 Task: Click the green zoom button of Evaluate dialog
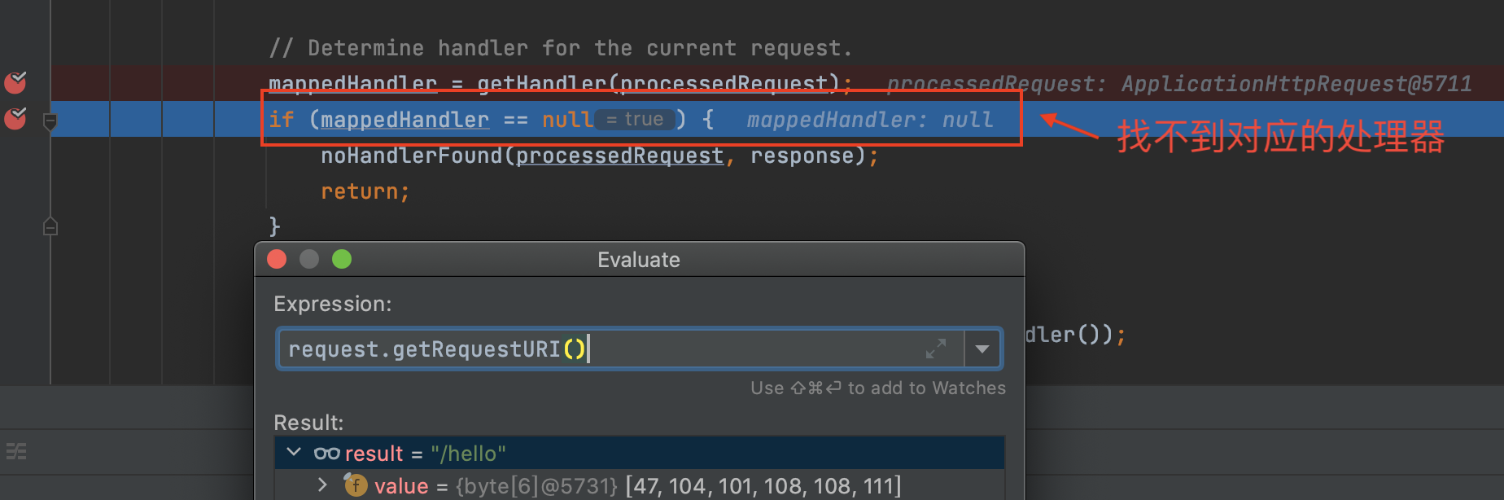point(342,260)
